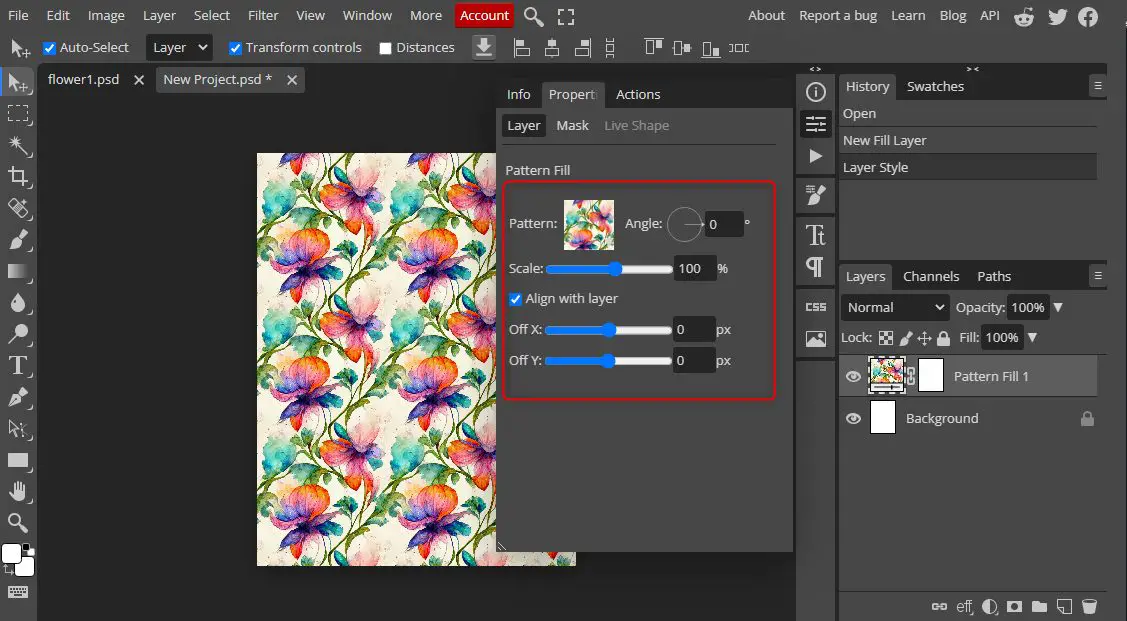Viewport: 1127px width, 621px height.
Task: Open the Filter menu
Action: tap(262, 15)
